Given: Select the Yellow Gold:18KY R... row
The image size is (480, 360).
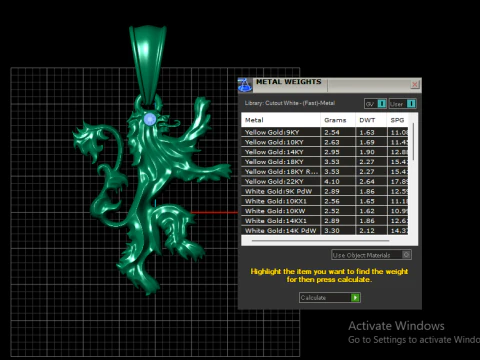Looking at the screenshot, I should (x=324, y=172).
